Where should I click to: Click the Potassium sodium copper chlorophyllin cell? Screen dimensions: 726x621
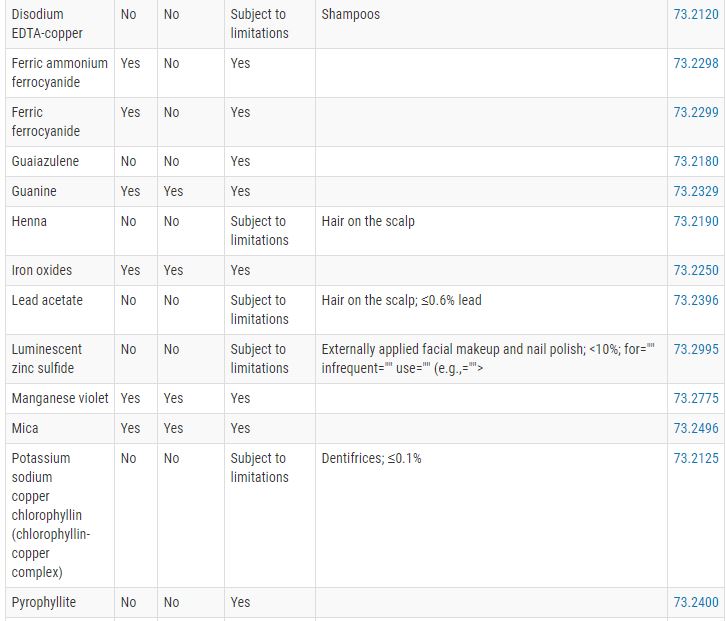pos(60,516)
